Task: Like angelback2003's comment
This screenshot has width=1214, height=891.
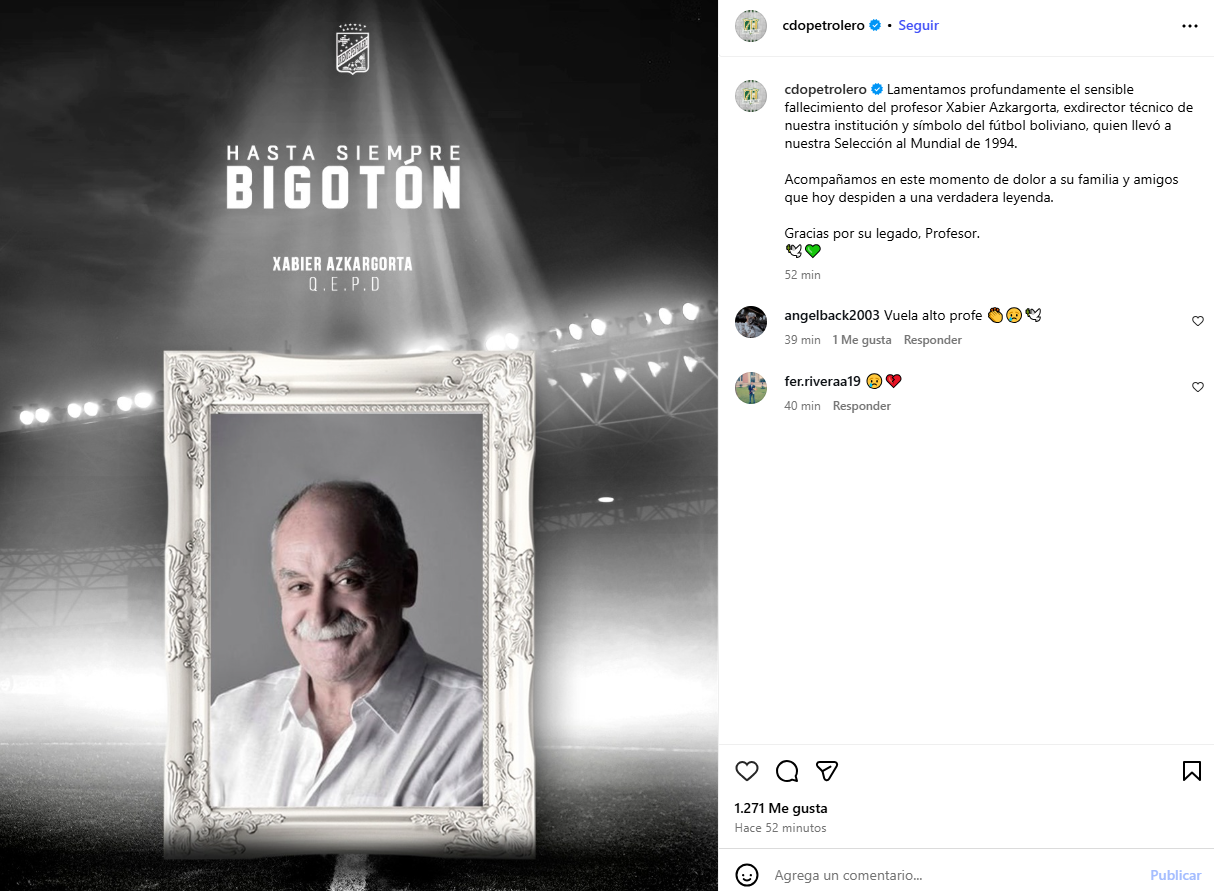Action: click(x=1198, y=321)
